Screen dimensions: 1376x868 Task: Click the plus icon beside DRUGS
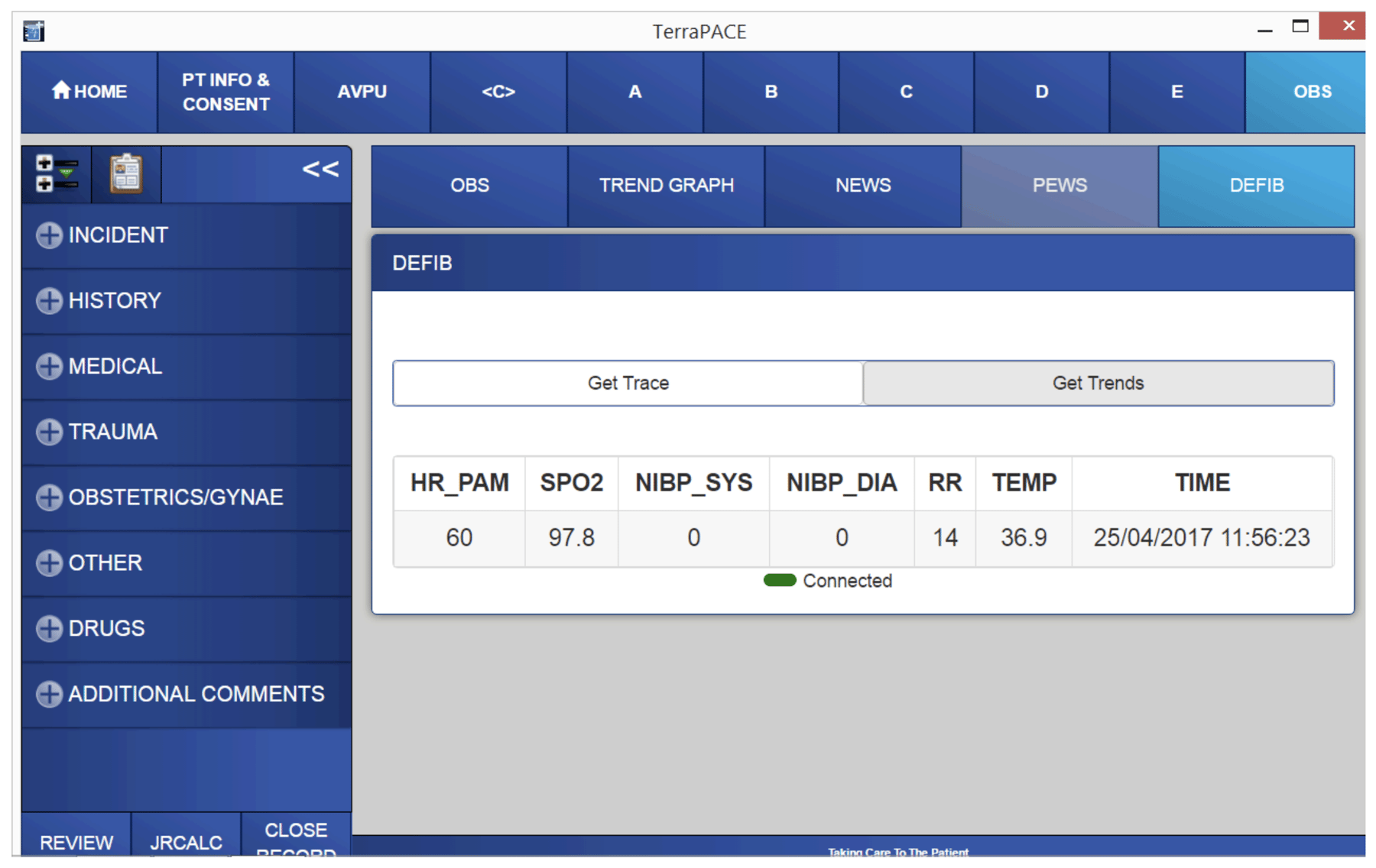[x=48, y=628]
